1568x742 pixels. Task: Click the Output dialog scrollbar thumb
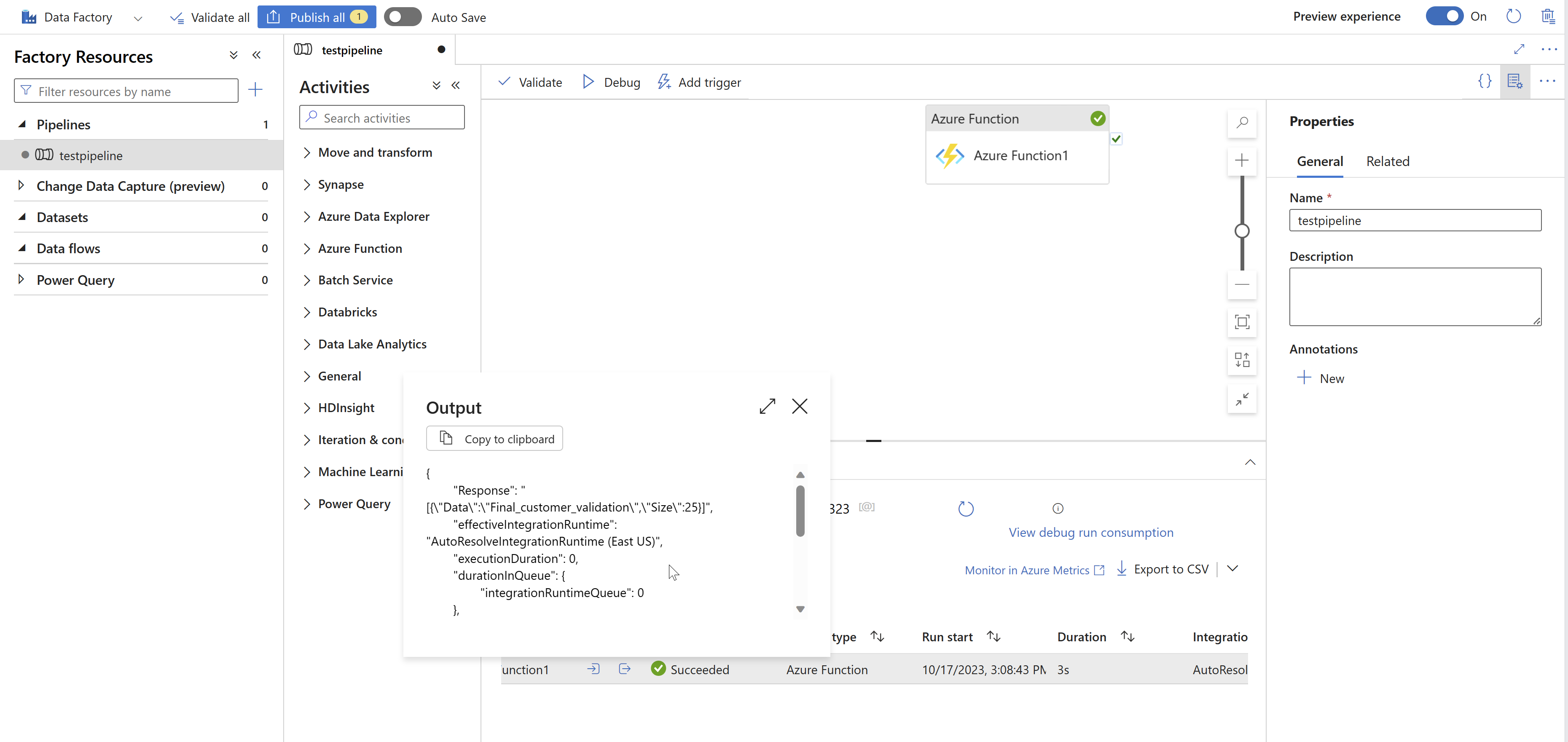[800, 511]
